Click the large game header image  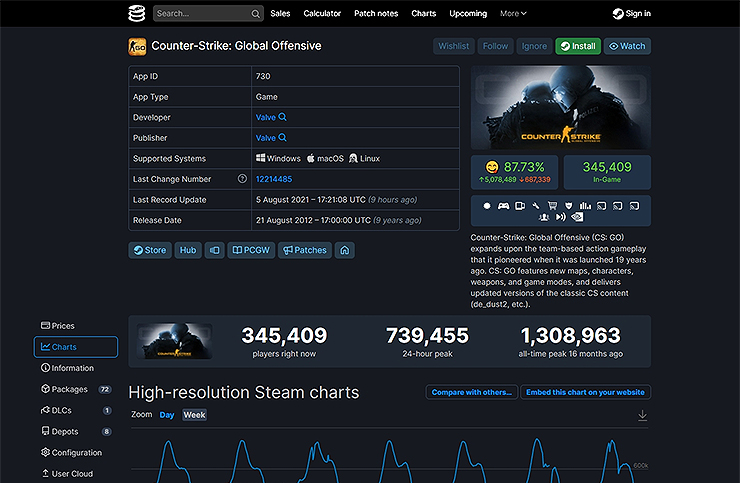[561, 108]
